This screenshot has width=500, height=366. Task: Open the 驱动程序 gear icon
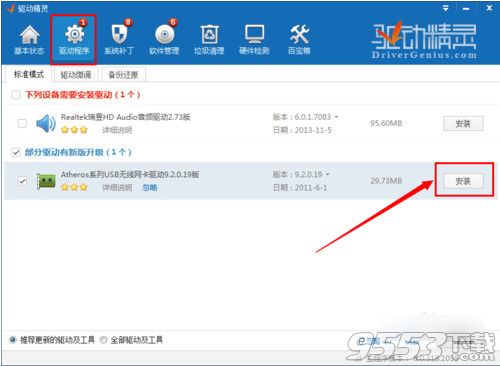(74, 39)
